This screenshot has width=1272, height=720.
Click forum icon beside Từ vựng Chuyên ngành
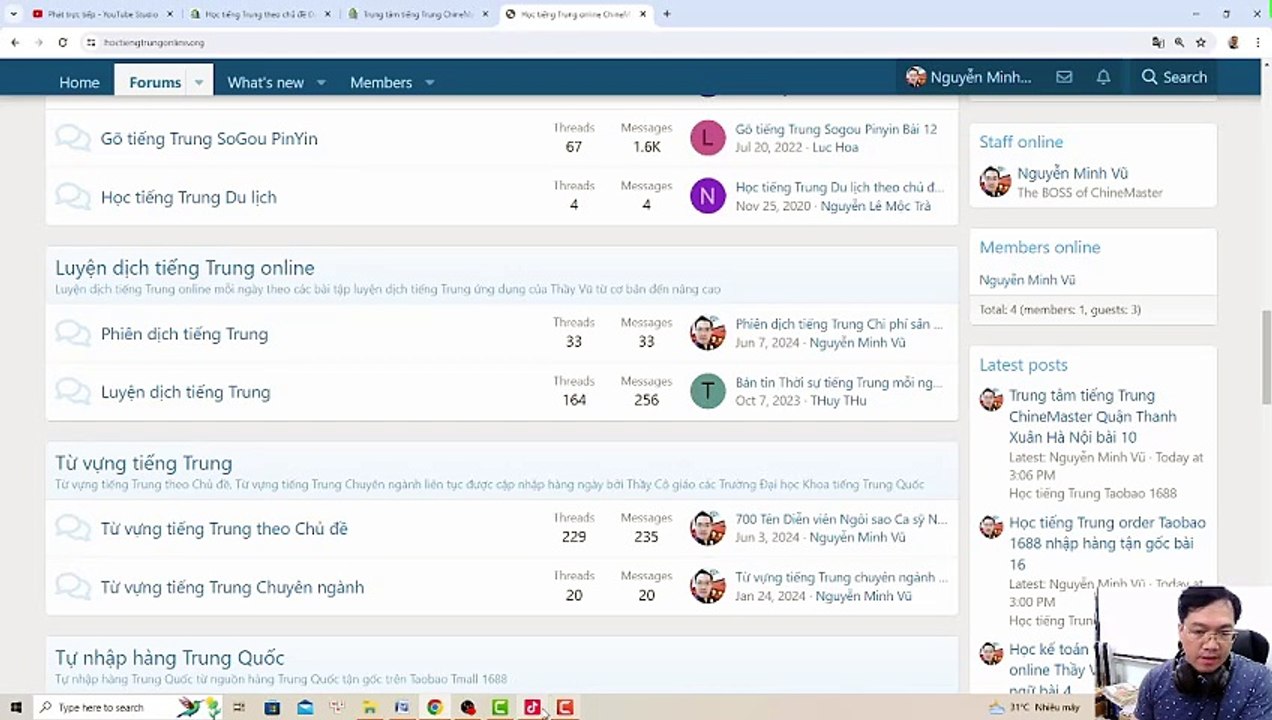pyautogui.click(x=72, y=586)
